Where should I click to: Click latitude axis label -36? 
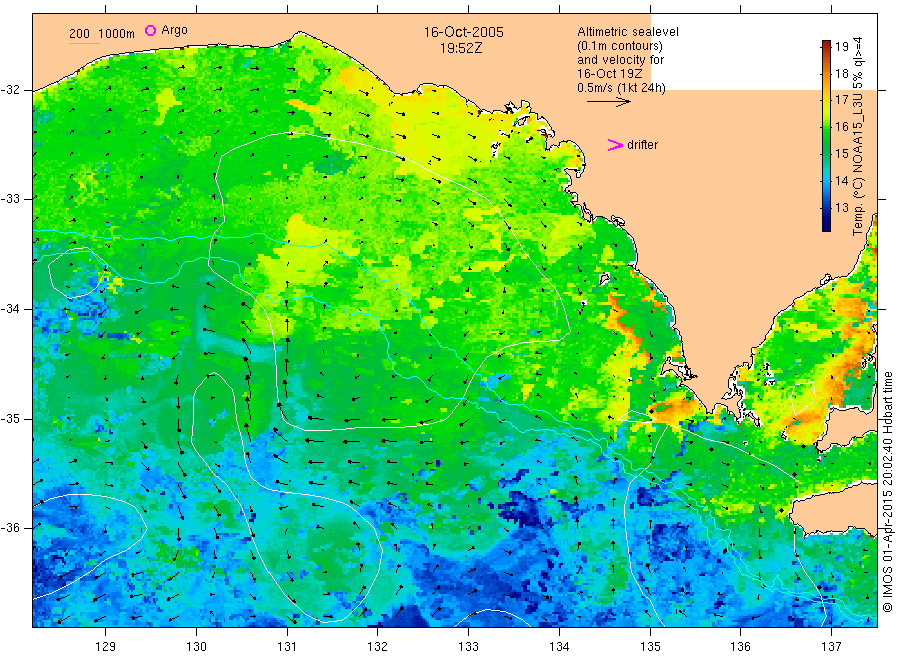coord(10,527)
